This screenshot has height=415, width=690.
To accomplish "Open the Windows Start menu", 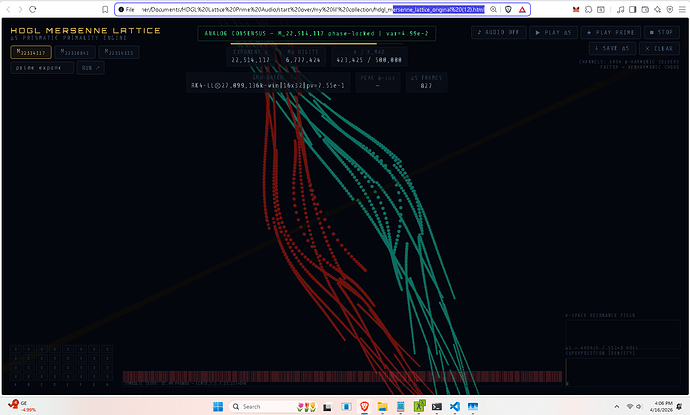I will click(221, 407).
